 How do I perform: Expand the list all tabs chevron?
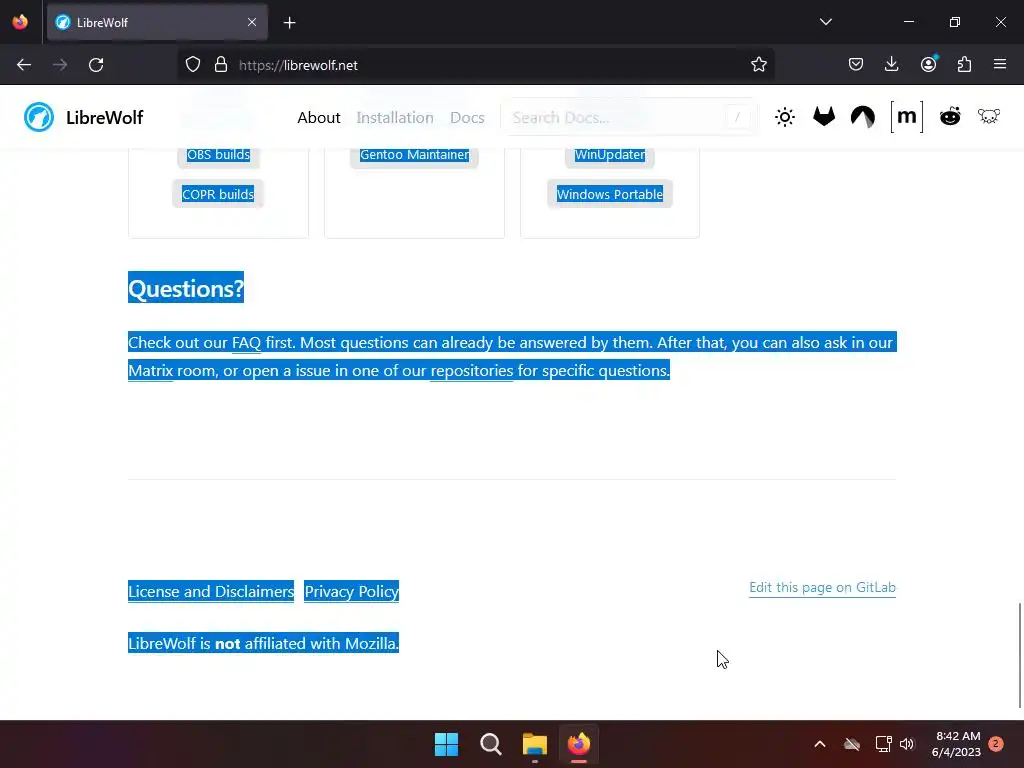[825, 22]
